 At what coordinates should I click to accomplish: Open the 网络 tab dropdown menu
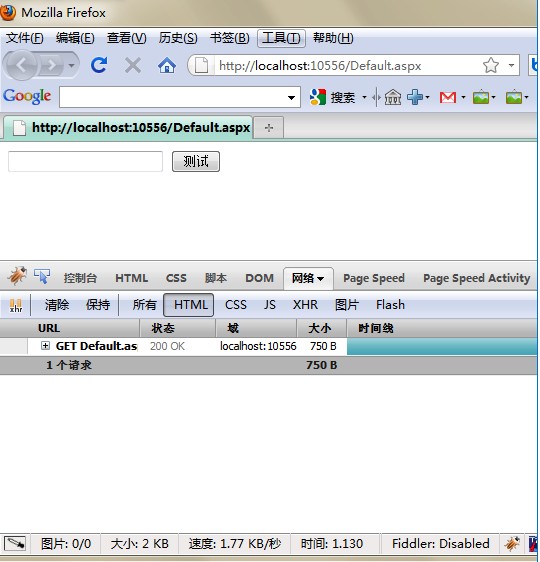pyautogui.click(x=320, y=278)
